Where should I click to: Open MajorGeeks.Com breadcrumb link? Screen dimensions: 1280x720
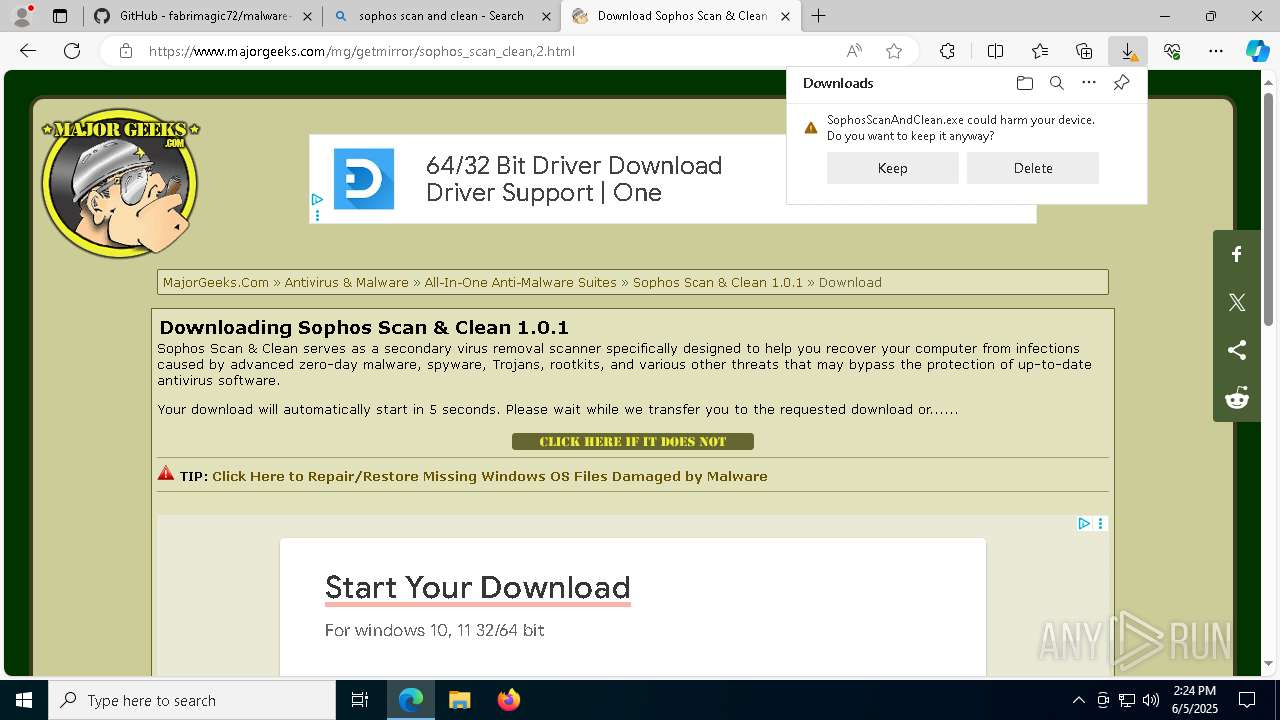tap(216, 282)
